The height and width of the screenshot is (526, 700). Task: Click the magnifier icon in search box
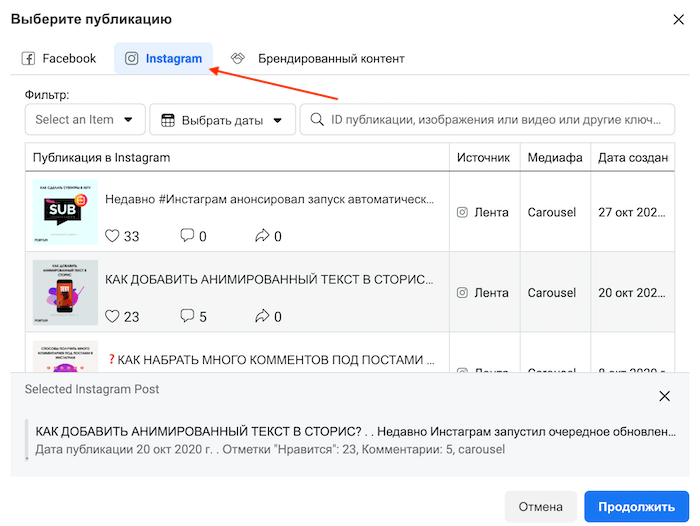pyautogui.click(x=317, y=120)
